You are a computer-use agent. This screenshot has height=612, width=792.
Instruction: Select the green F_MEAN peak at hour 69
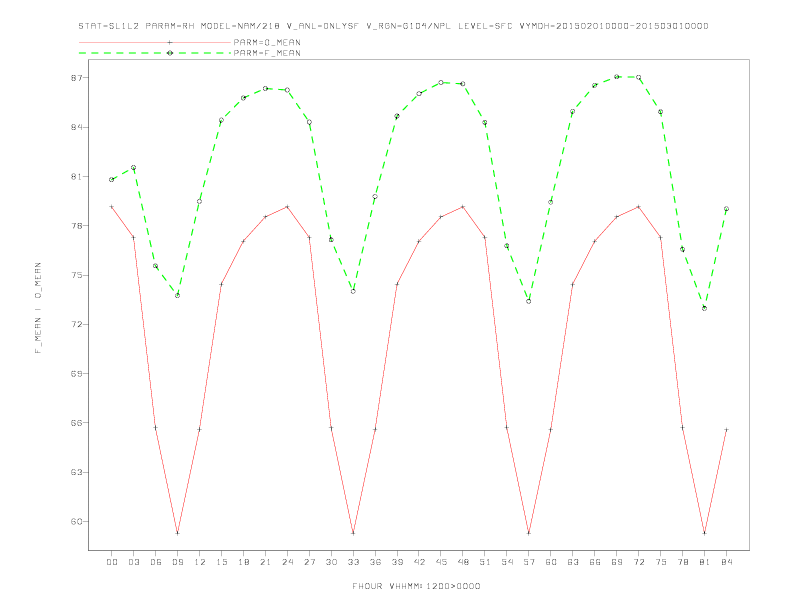pos(617,77)
